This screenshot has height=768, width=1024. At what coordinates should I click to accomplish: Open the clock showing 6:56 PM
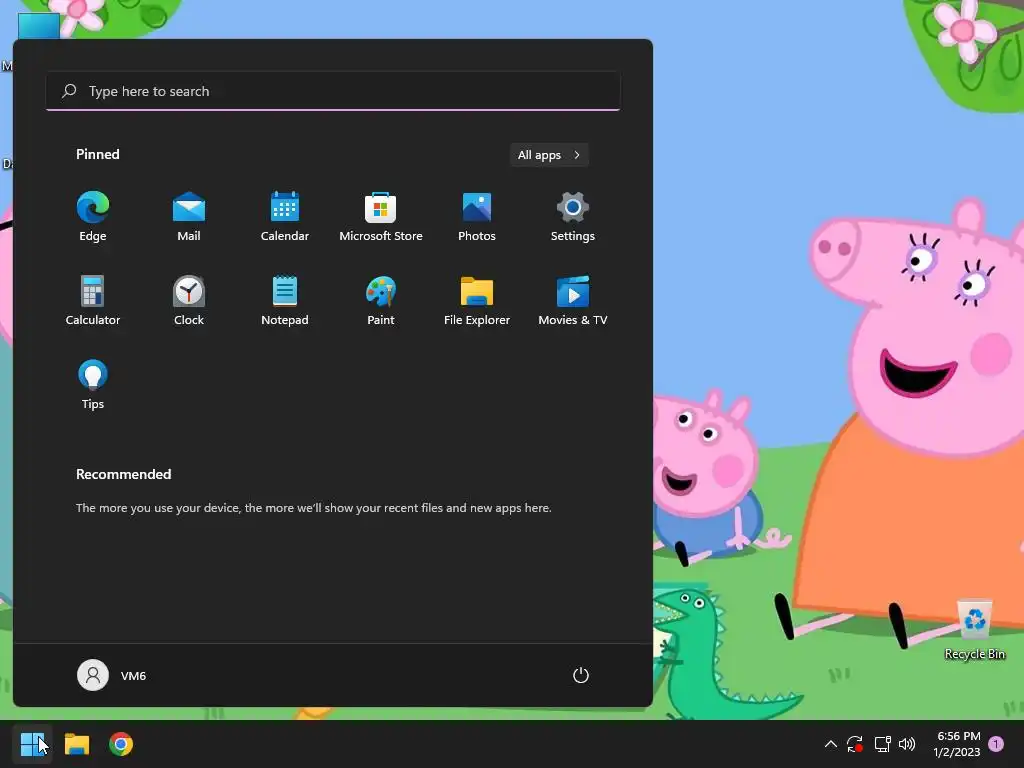point(957,744)
